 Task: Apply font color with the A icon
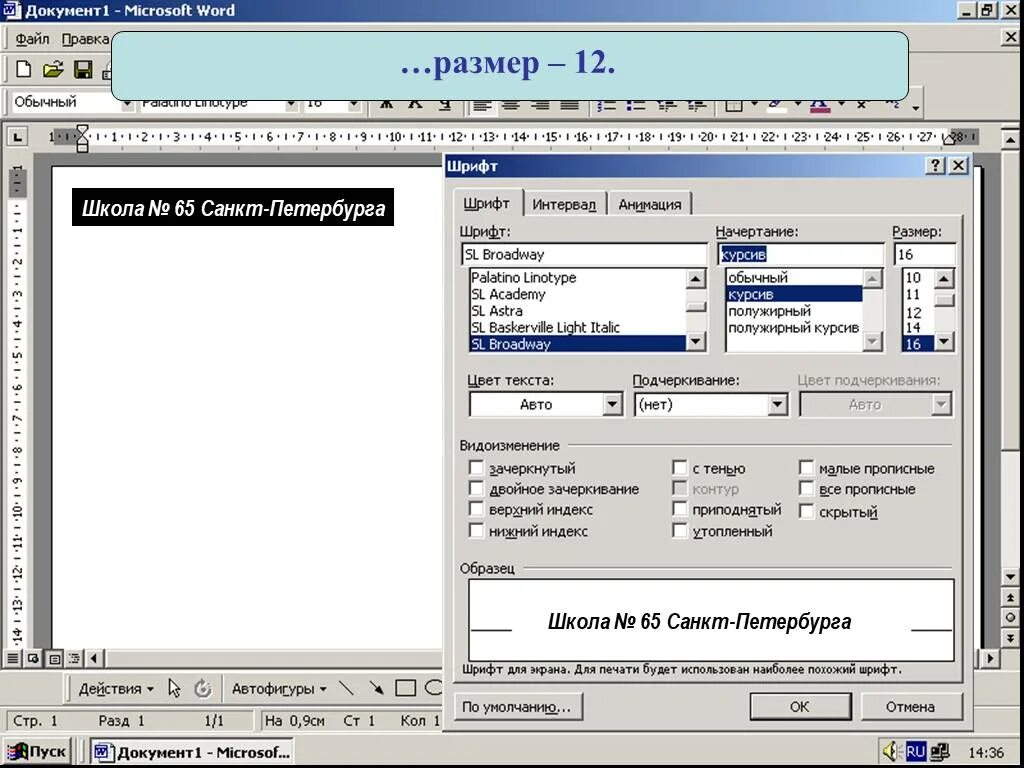pos(820,104)
